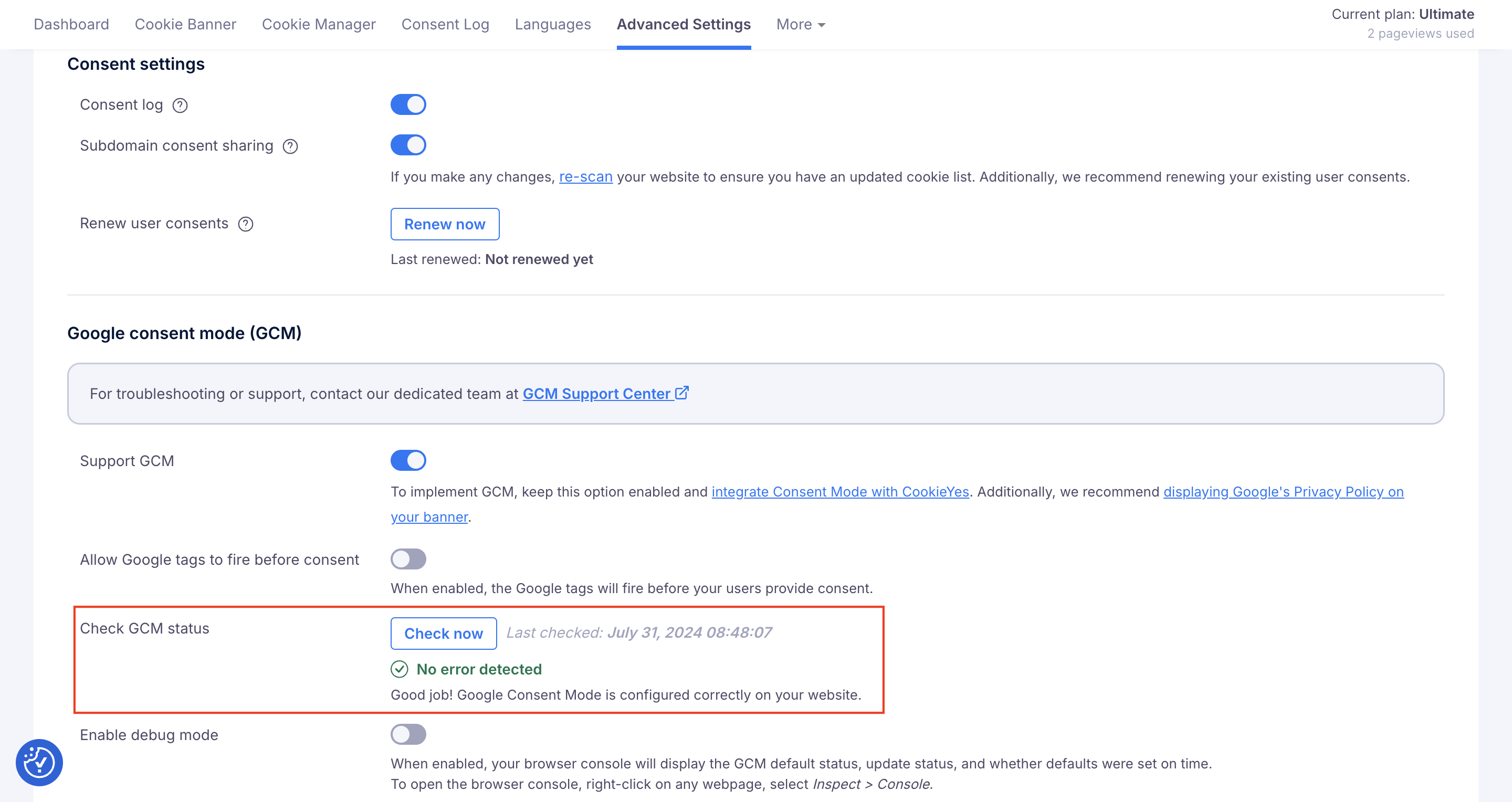This screenshot has height=802, width=1512.
Task: Click Subdomain consent sharing help icon
Action: 290,146
